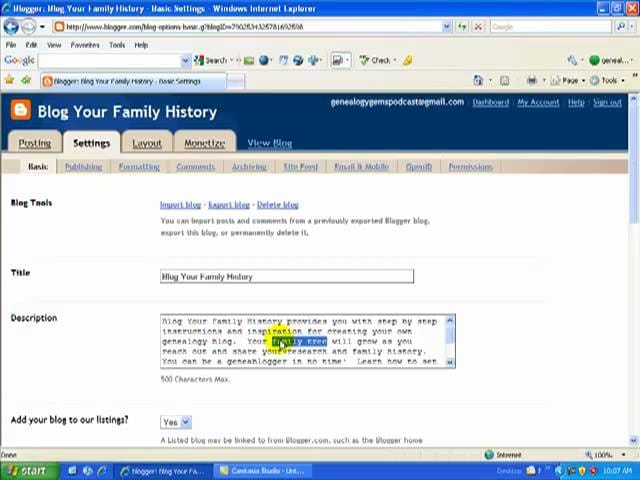The width and height of the screenshot is (640, 480).
Task: Open the zoom level 100% dropdown
Action: [608, 455]
